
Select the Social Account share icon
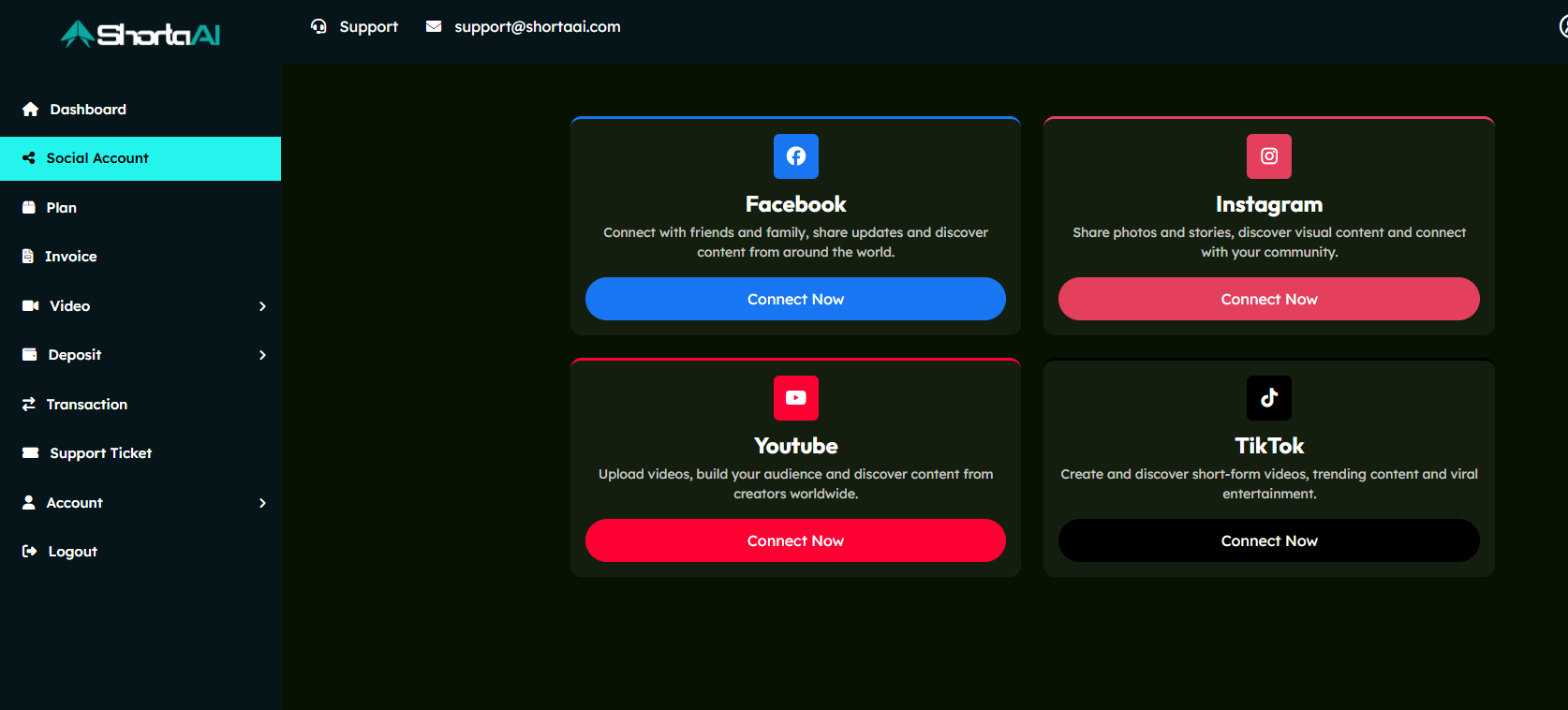point(29,158)
